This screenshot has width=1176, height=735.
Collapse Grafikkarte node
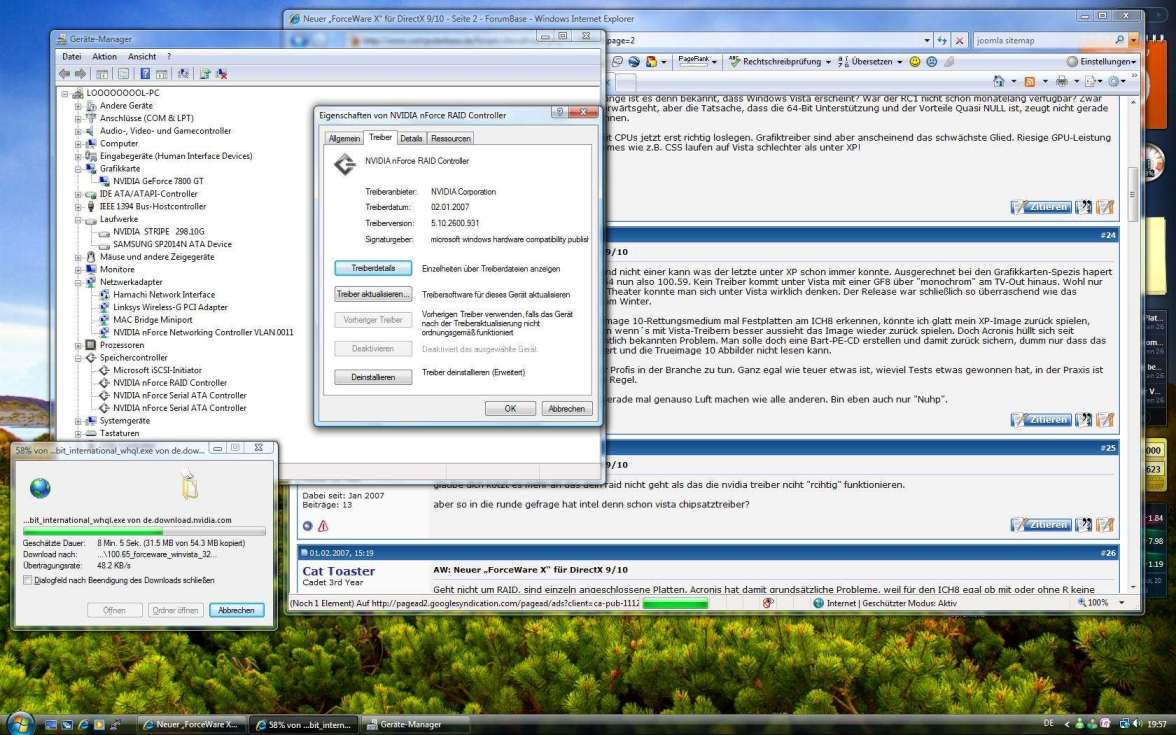[x=78, y=169]
